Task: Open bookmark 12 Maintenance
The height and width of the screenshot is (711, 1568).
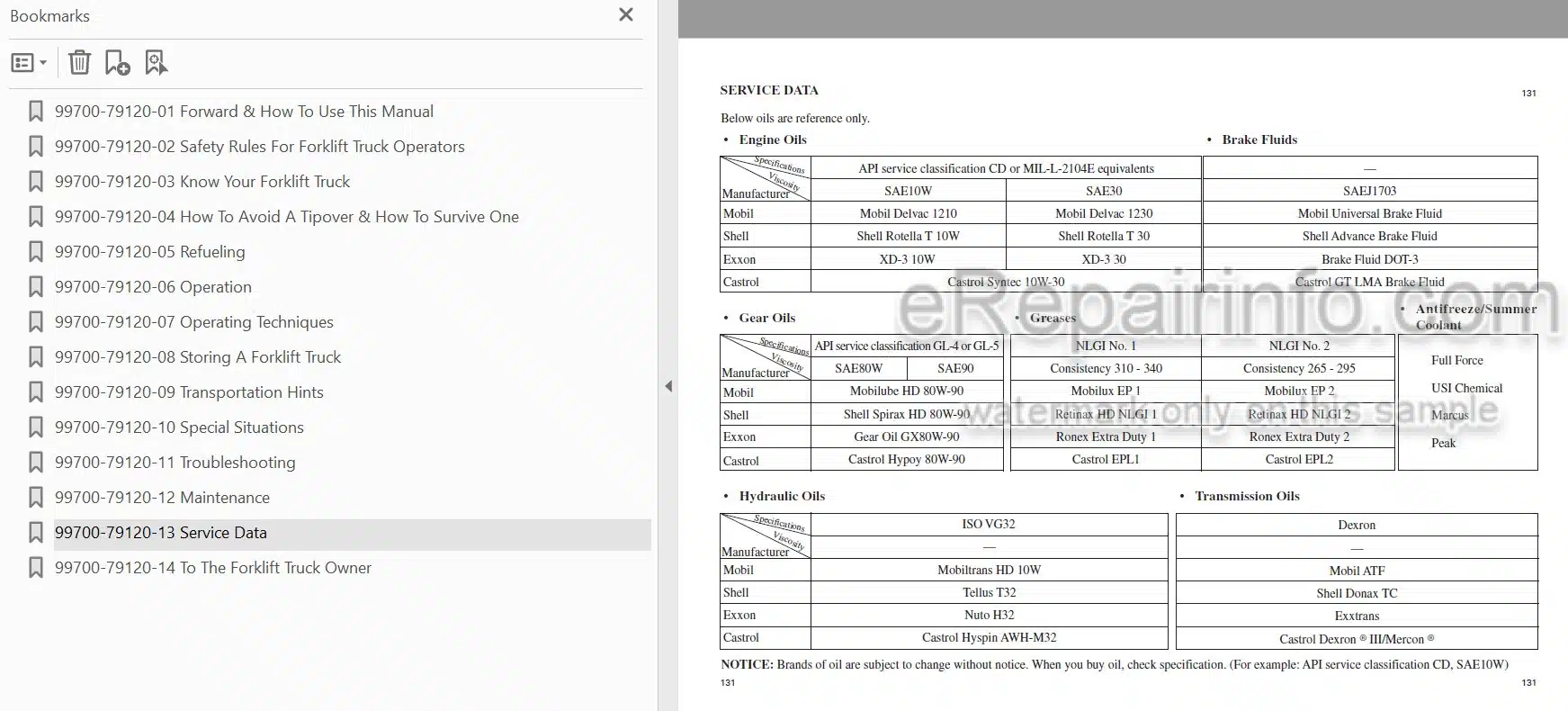Action: (x=162, y=498)
